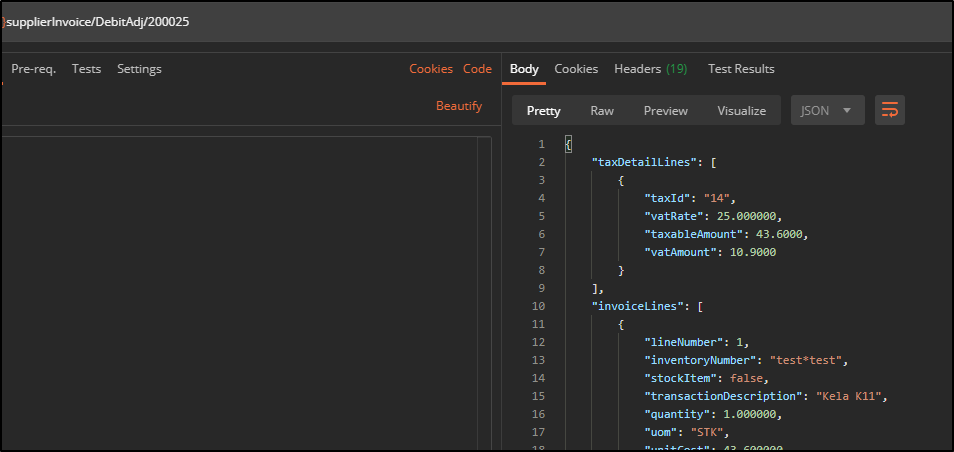Image resolution: width=954 pixels, height=452 pixels.
Task: Open the Pre-req. script tab
Action: pyautogui.click(x=33, y=69)
